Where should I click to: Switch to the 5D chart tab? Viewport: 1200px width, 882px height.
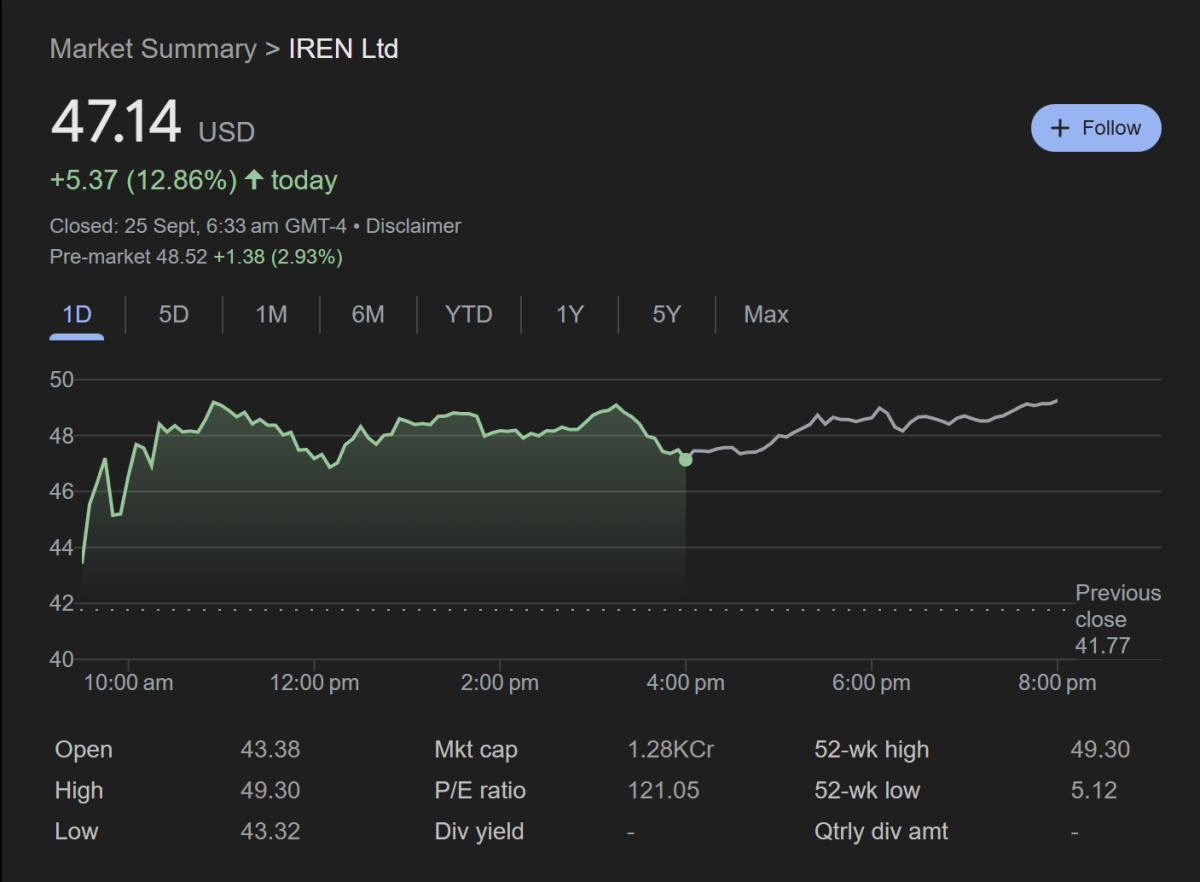(173, 315)
